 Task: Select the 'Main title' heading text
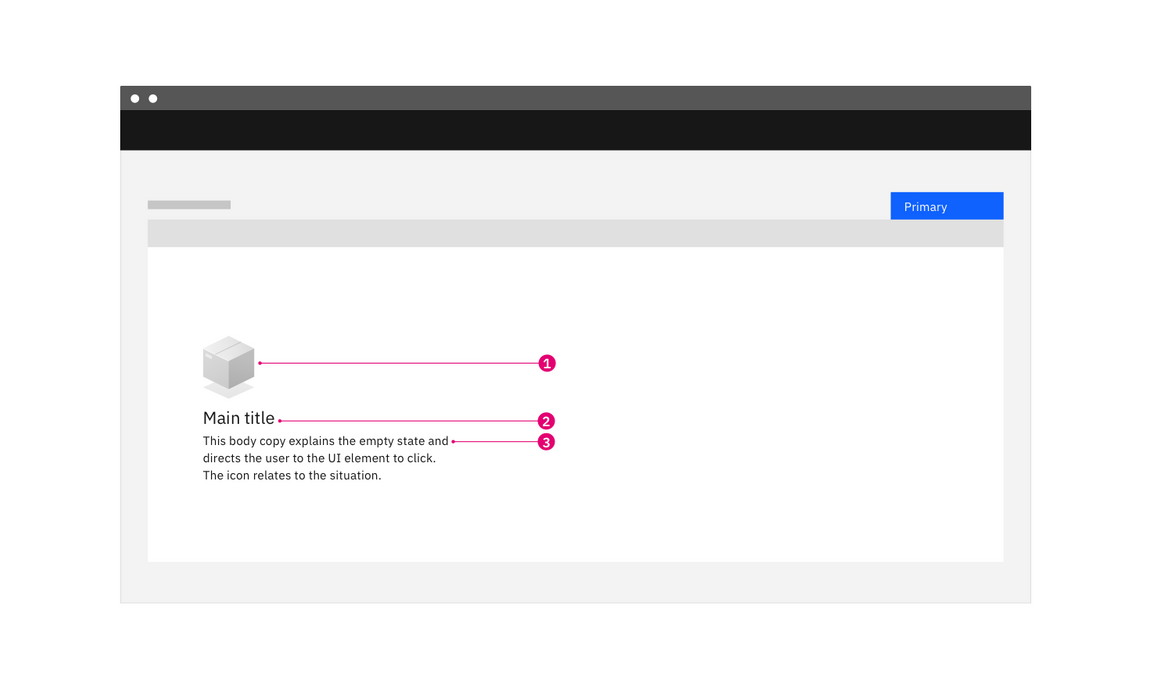(x=239, y=418)
